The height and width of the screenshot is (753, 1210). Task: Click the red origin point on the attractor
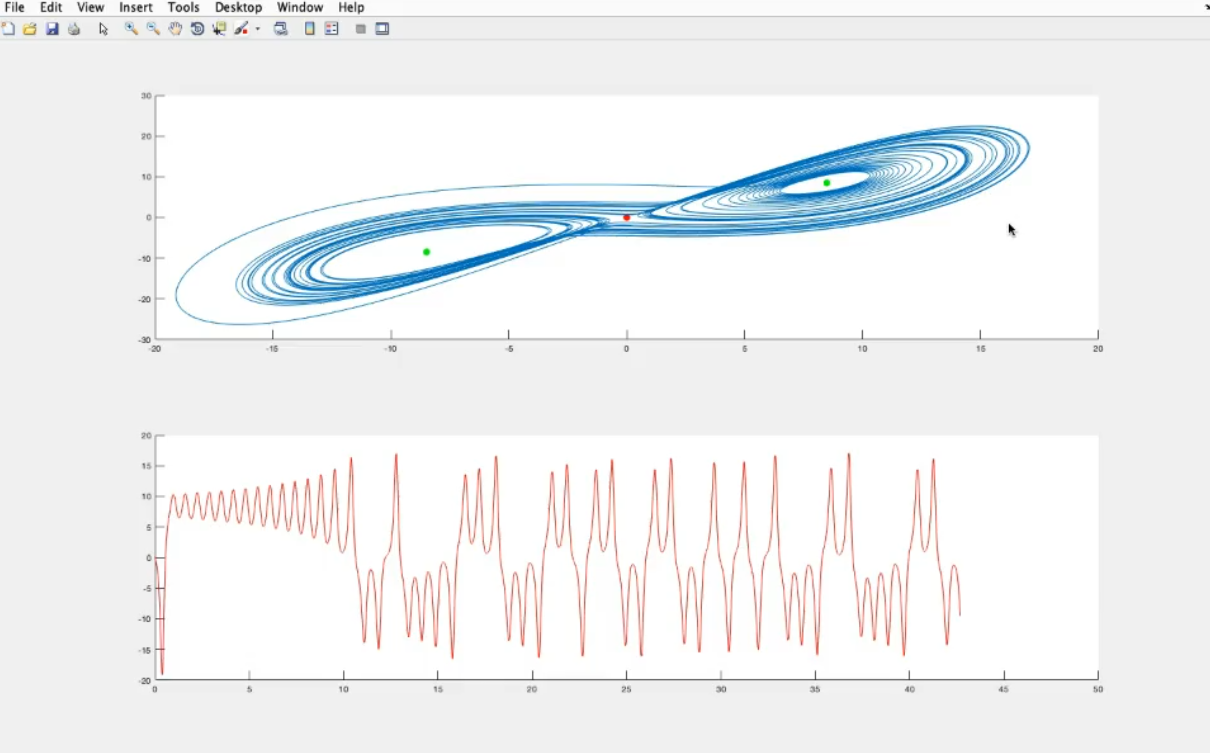627,217
